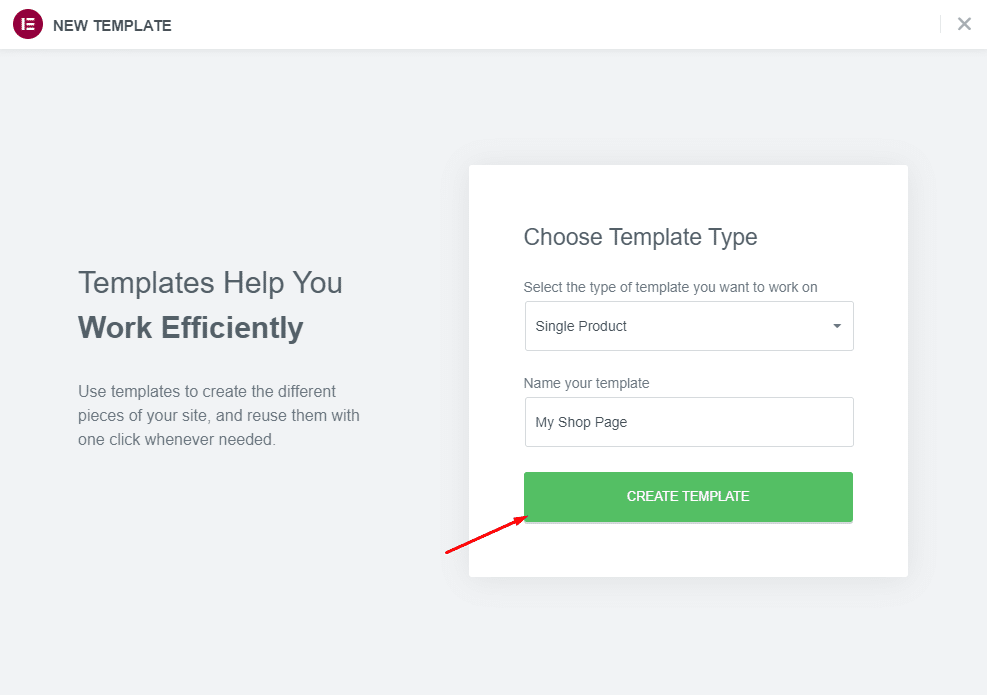This screenshot has height=695, width=987.
Task: Click the 'Use templates to create' description paragraph
Action: coord(219,415)
